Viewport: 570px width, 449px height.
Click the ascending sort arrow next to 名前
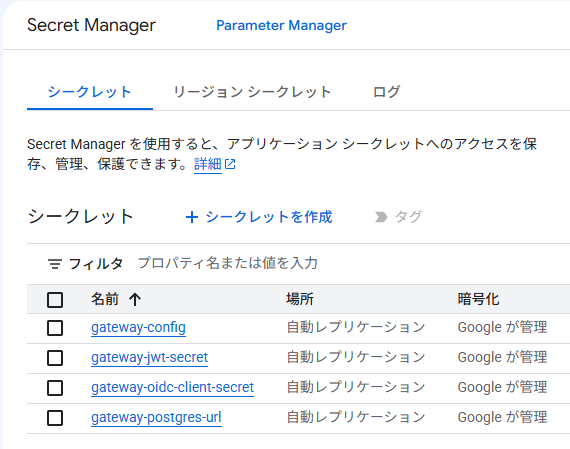click(x=135, y=300)
